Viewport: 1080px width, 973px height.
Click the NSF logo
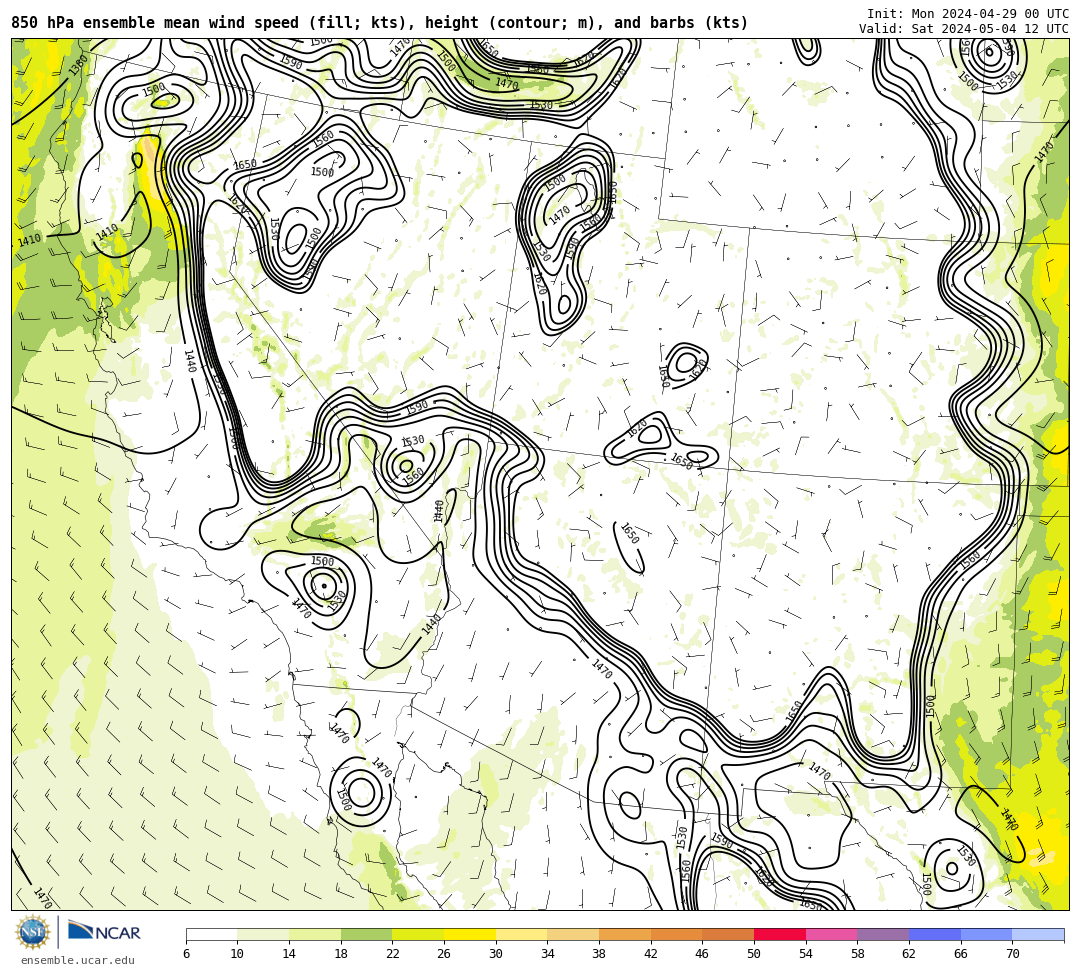click(x=33, y=933)
